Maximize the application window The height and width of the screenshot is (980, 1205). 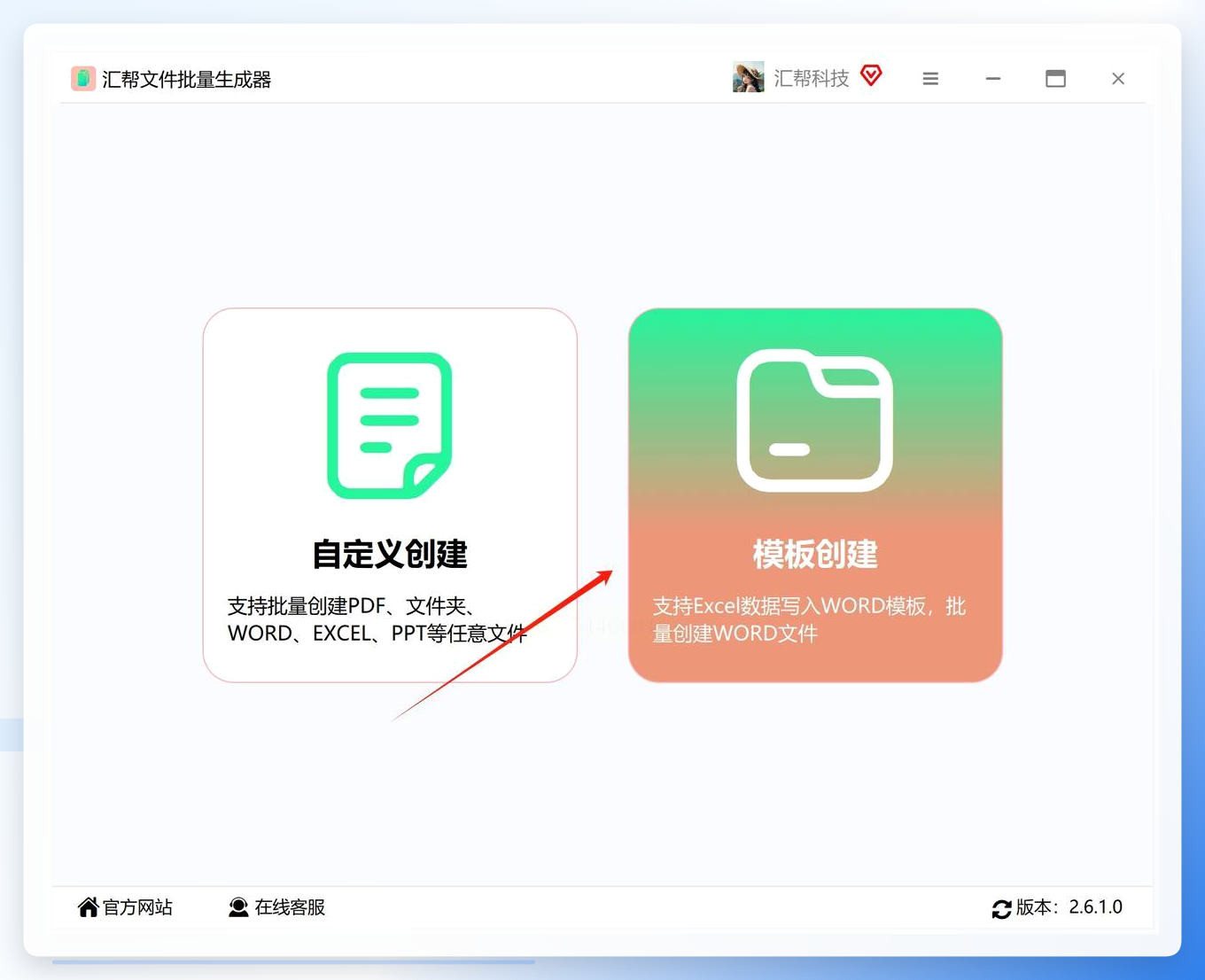(x=1055, y=79)
